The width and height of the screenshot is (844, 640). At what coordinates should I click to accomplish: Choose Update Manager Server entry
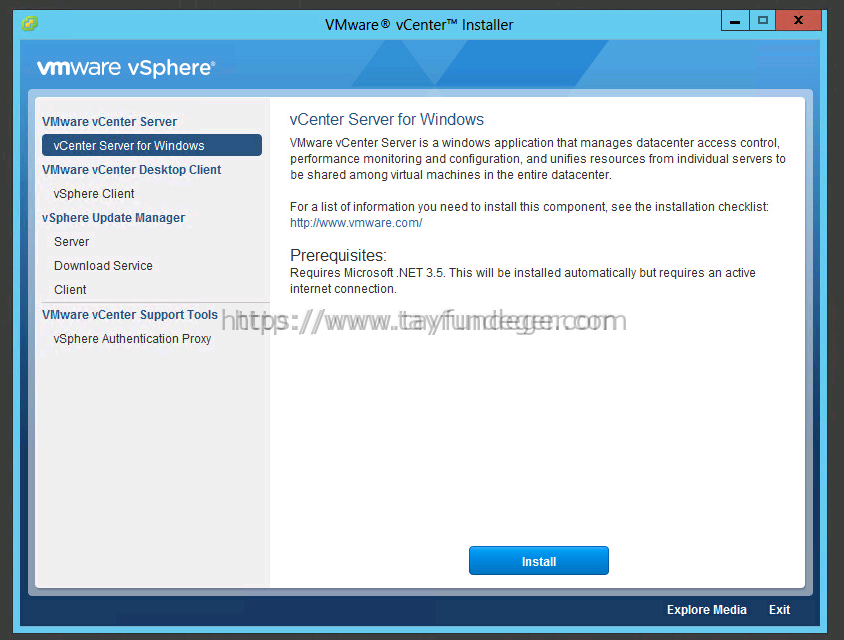pos(71,242)
